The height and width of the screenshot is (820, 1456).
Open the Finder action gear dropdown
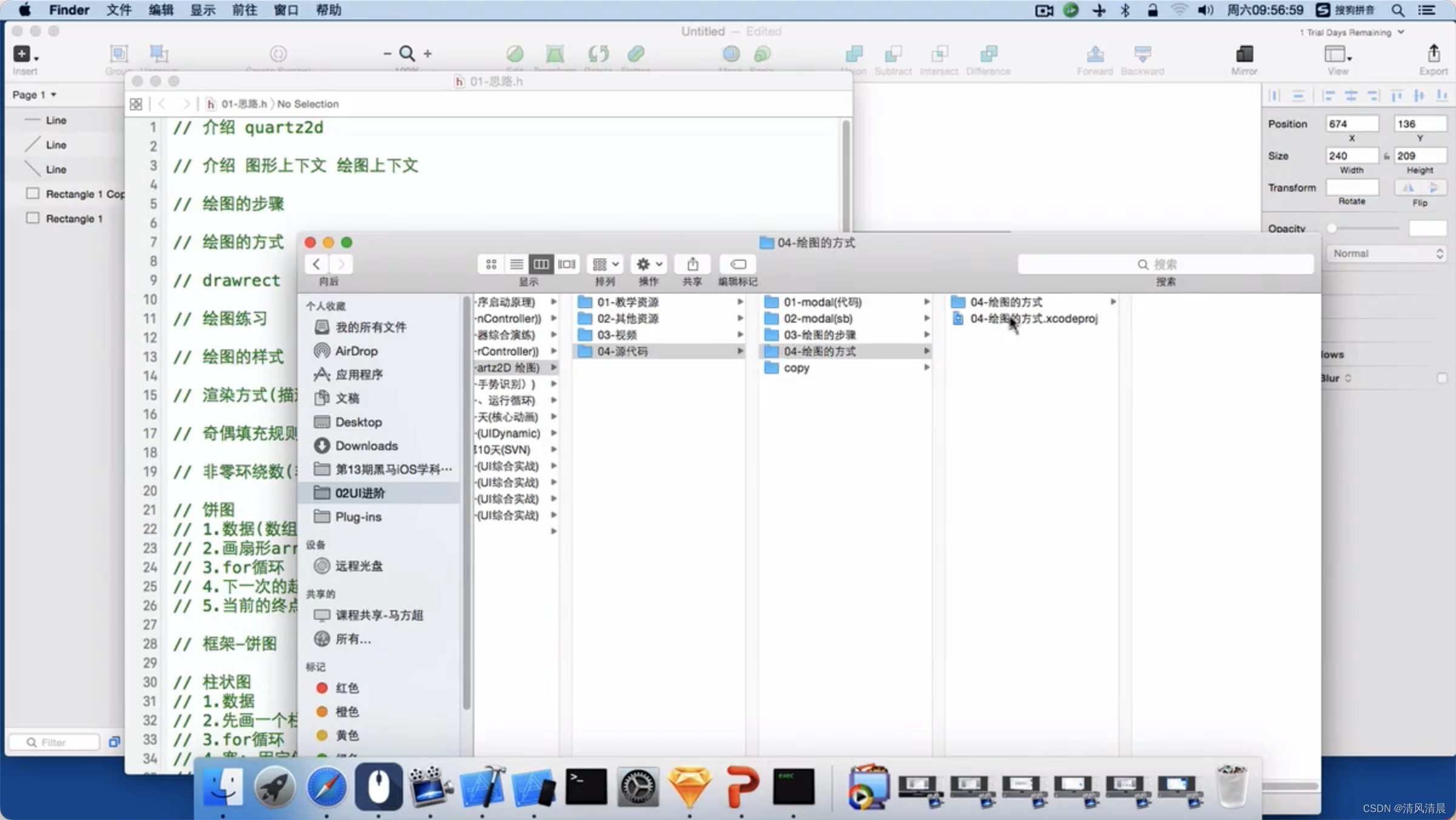click(x=649, y=264)
